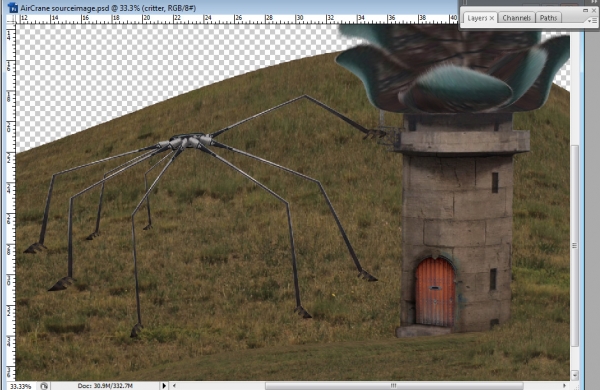Click the horizontal scrollbar left arrow

(174, 386)
